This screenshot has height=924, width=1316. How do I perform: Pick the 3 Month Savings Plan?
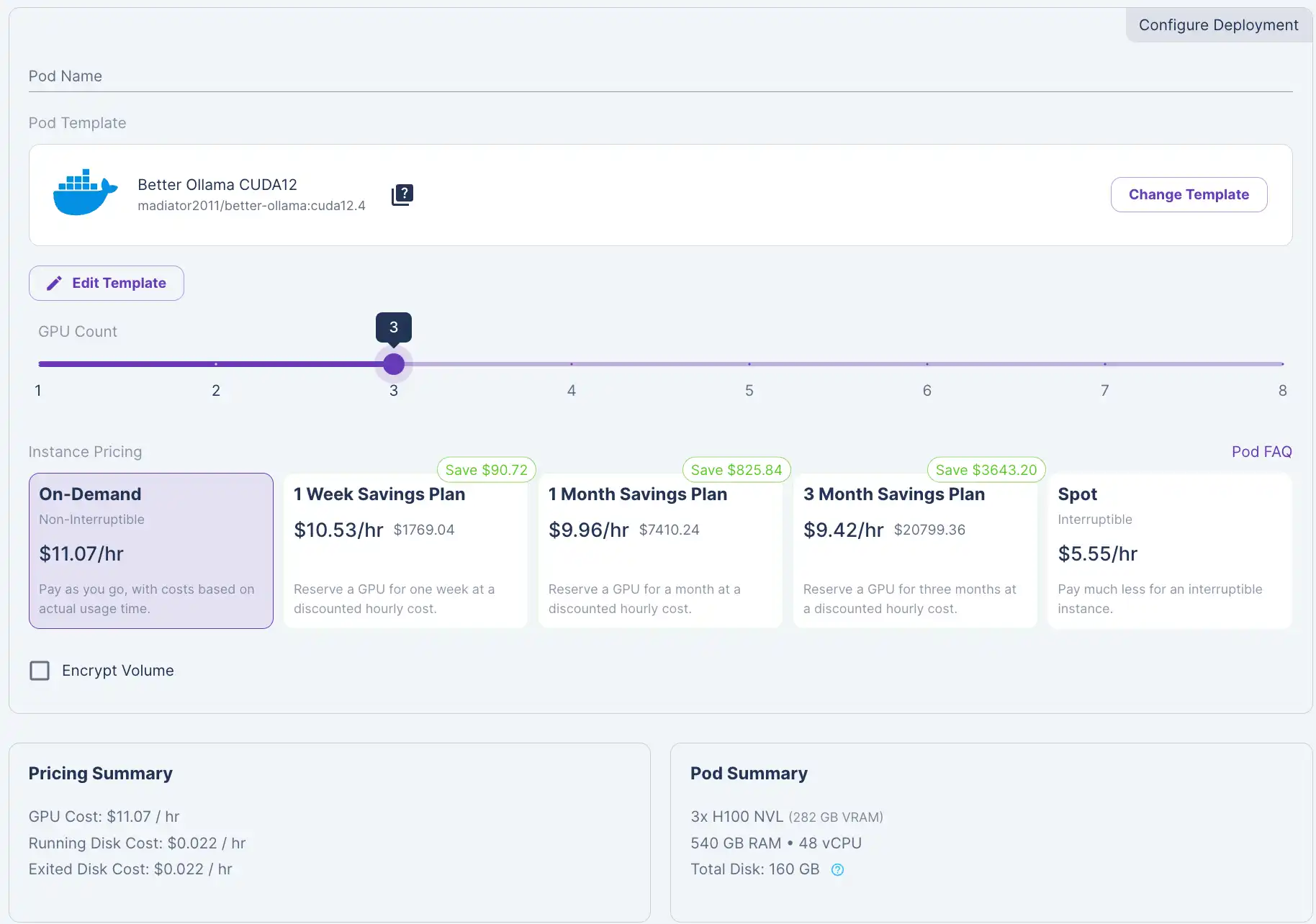pyautogui.click(x=915, y=551)
